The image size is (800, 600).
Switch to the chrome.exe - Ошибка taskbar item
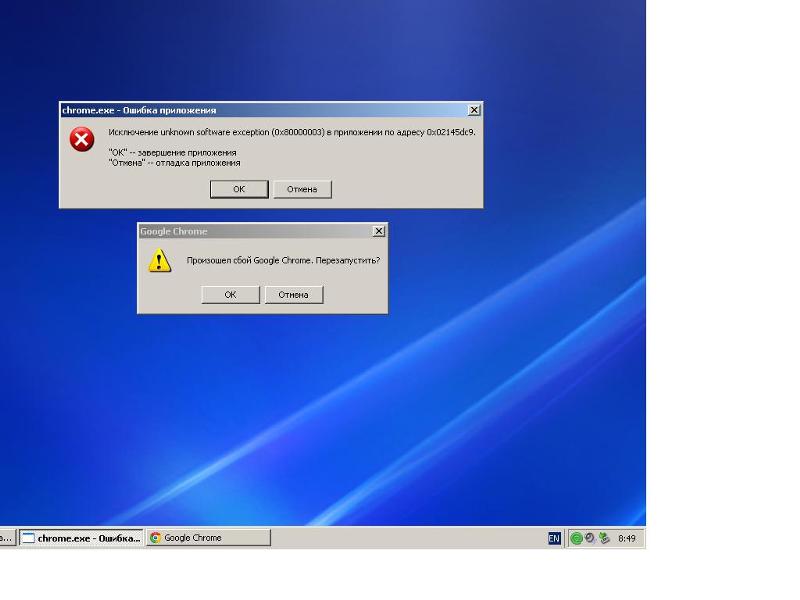pyautogui.click(x=82, y=538)
